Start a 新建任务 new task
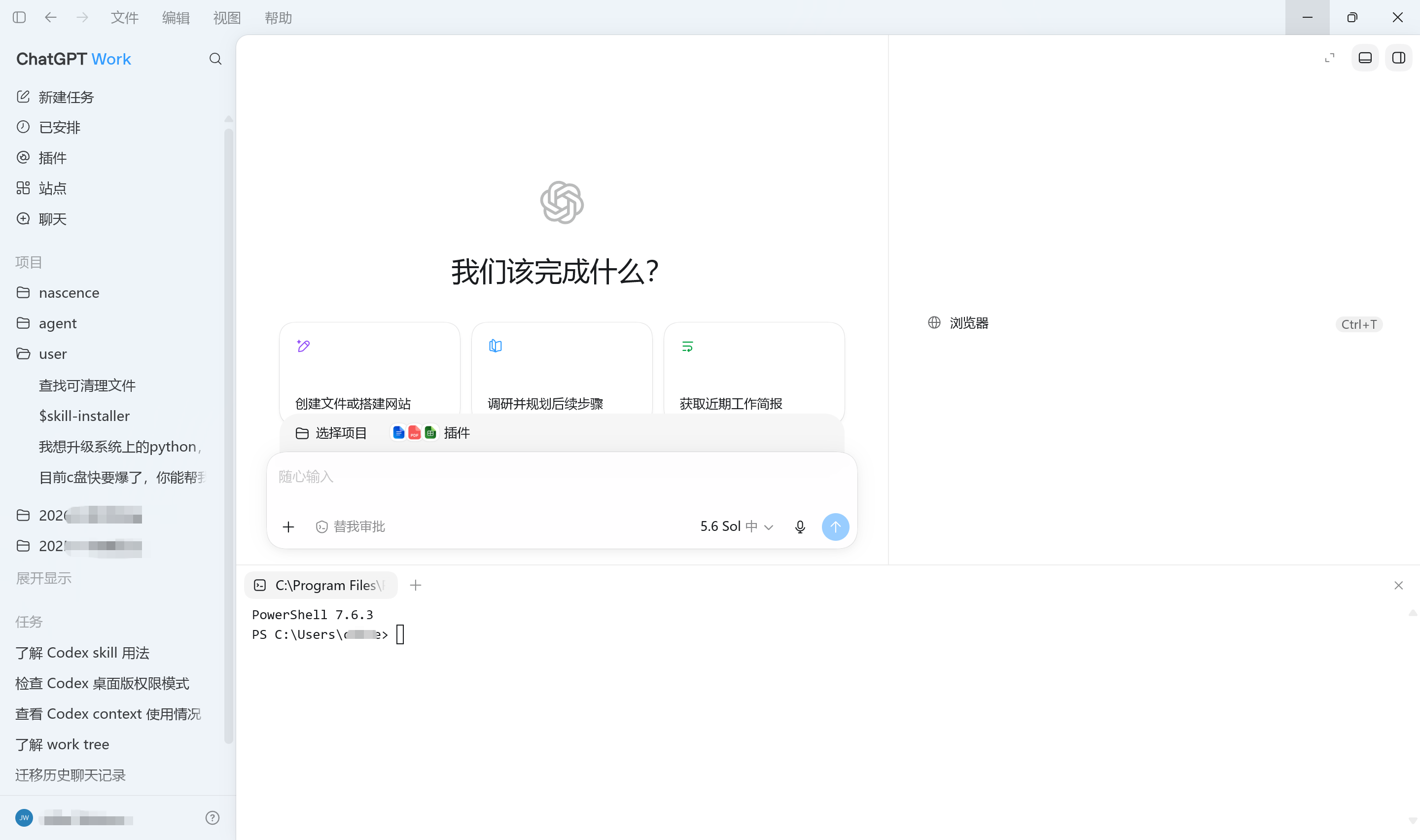The height and width of the screenshot is (840, 1420). coord(55,97)
